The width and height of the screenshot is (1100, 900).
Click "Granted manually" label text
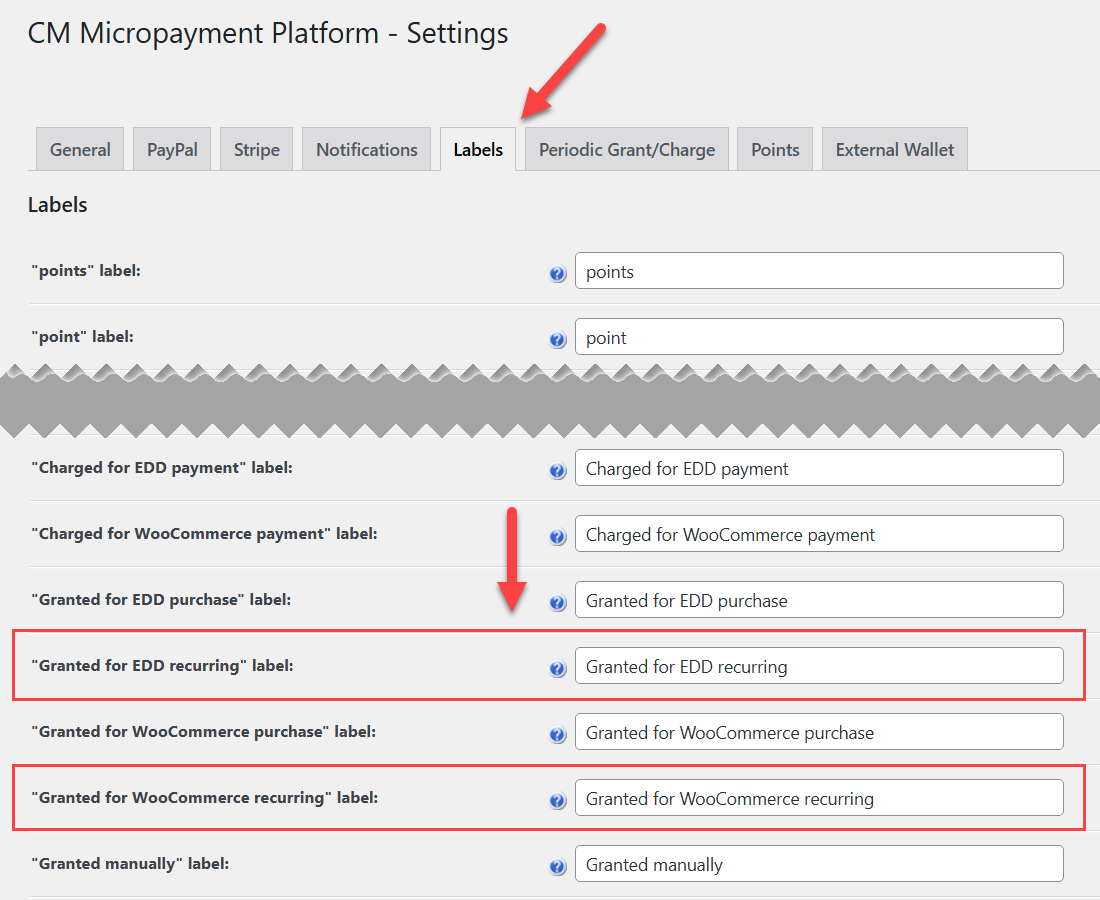pyautogui.click(x=130, y=864)
